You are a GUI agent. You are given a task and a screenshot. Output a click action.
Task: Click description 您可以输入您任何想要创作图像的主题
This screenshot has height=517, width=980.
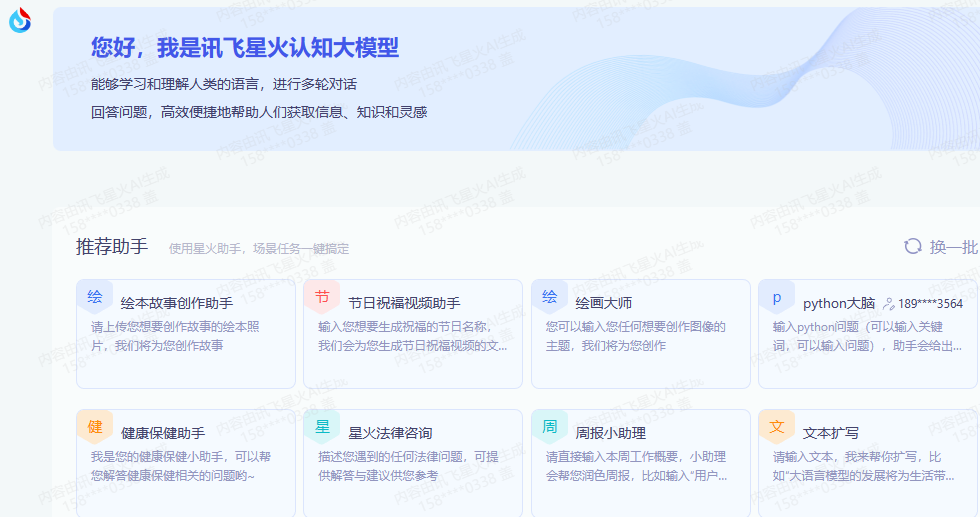tap(636, 336)
